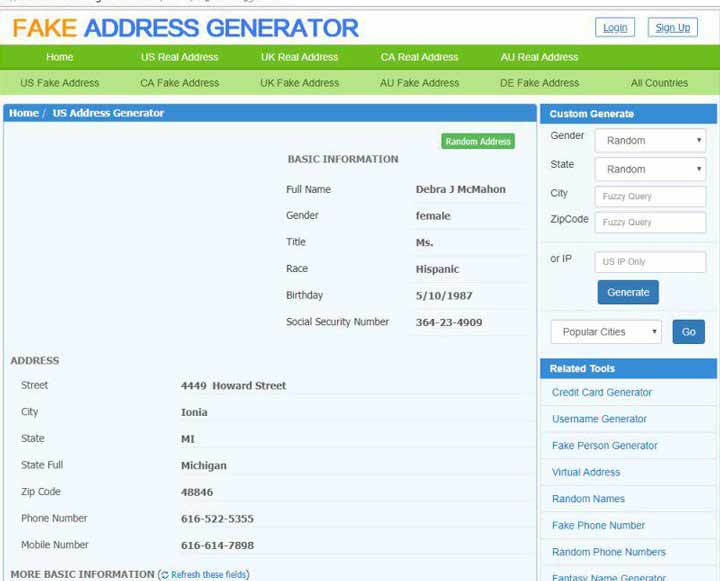The image size is (720, 581).
Task: Click the Random Address button
Action: pos(478,141)
